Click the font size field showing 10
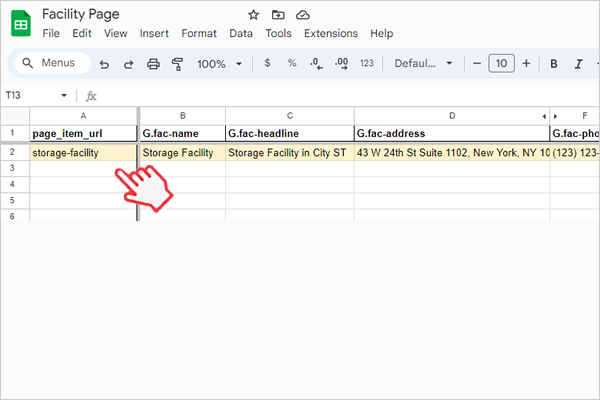Screen dimensions: 600x400 501,64
